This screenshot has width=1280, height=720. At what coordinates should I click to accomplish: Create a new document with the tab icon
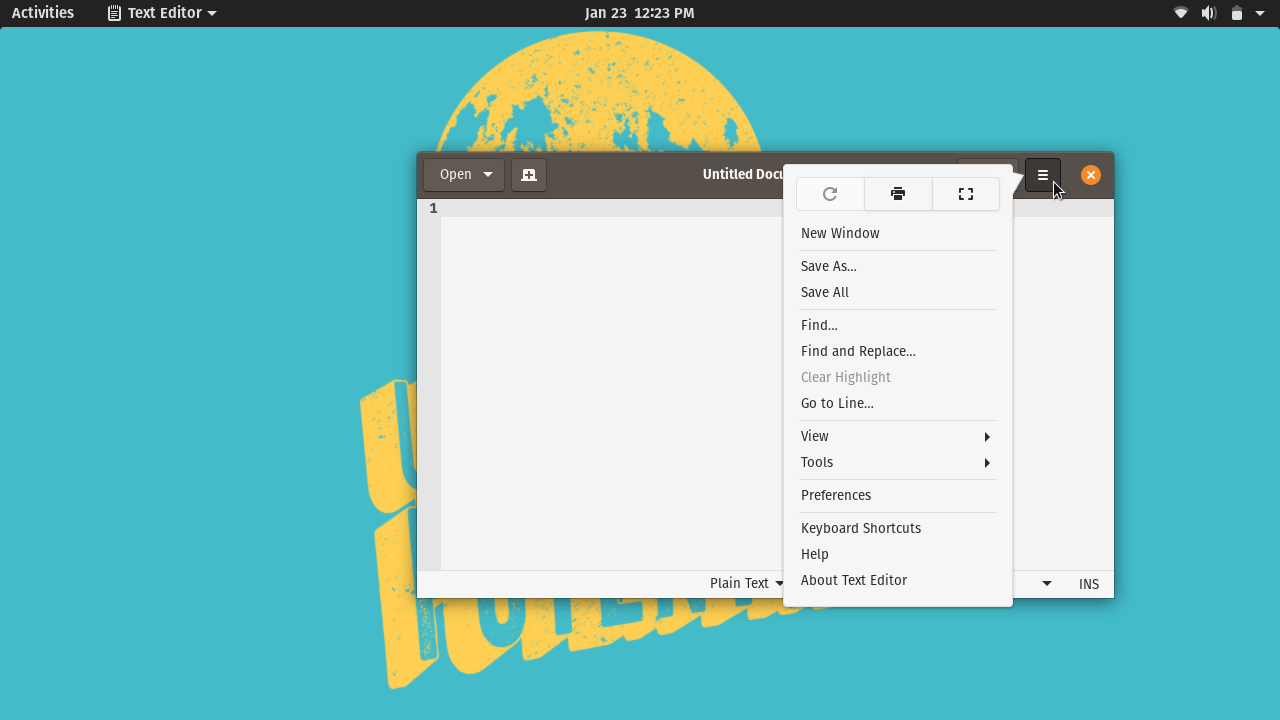(529, 175)
